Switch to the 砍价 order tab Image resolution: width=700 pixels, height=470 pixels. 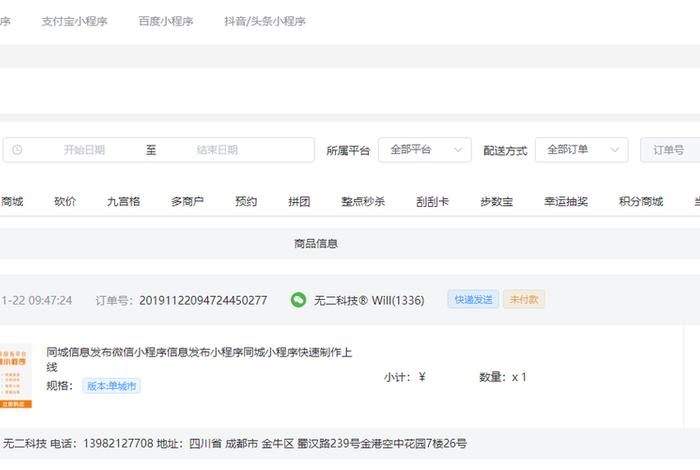65,202
